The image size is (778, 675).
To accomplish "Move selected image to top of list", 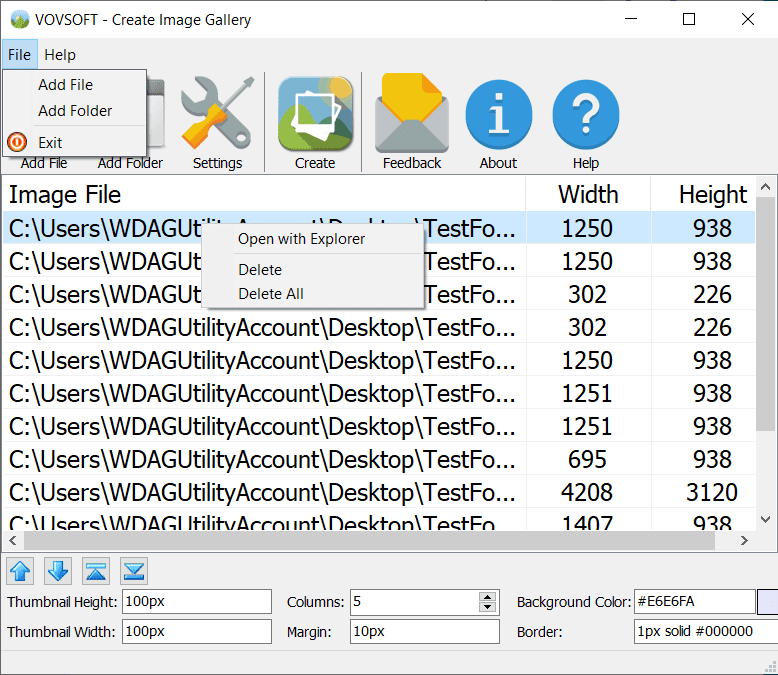I will 96,571.
